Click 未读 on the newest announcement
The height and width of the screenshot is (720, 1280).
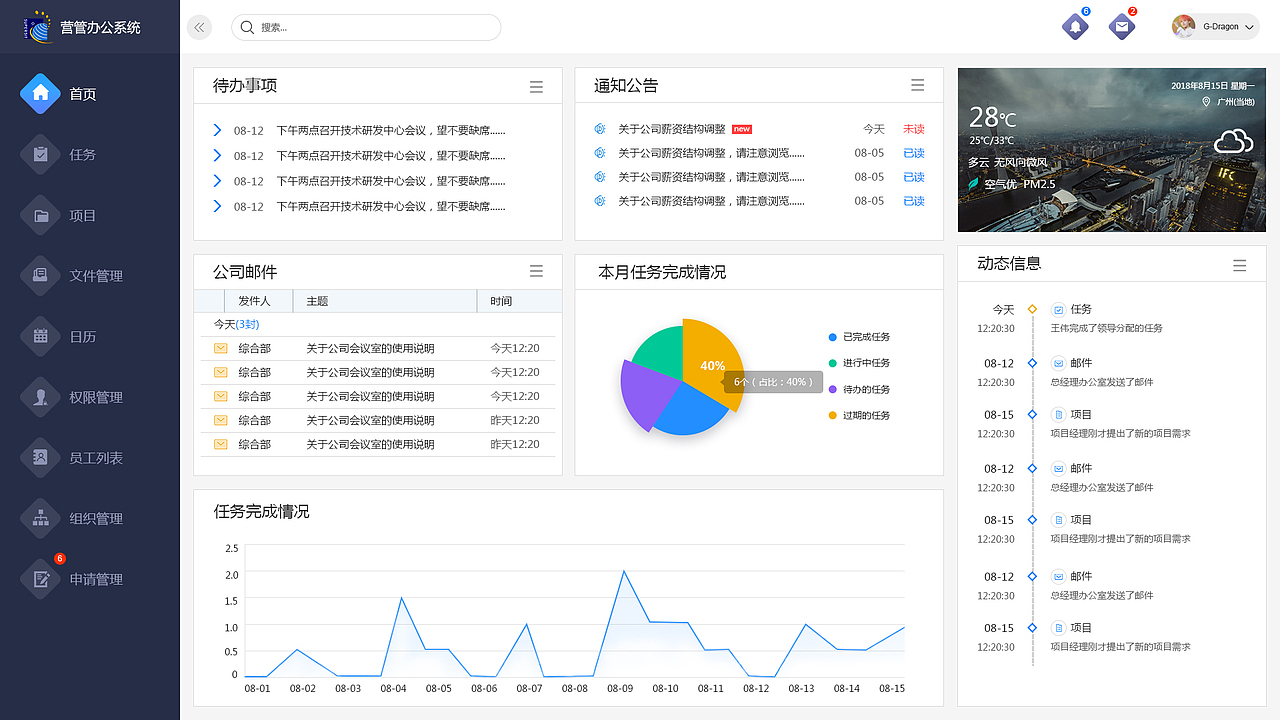coord(913,128)
